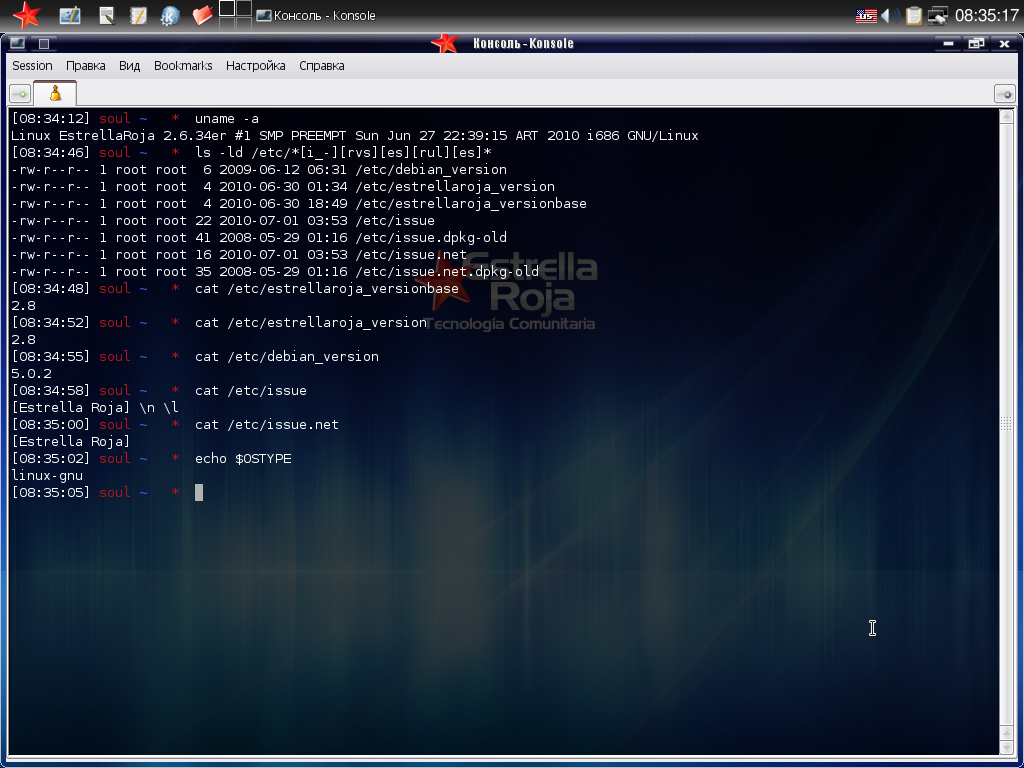This screenshot has width=1024, height=768.
Task: Launch the desktop editor panel icon
Action: point(70,15)
